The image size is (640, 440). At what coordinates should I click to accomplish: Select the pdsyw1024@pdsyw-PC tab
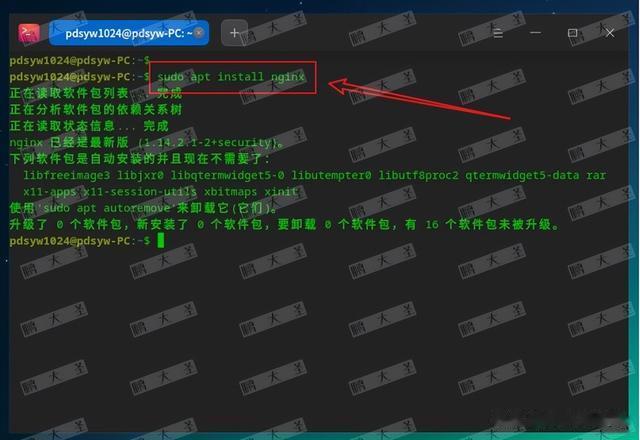[x=129, y=33]
